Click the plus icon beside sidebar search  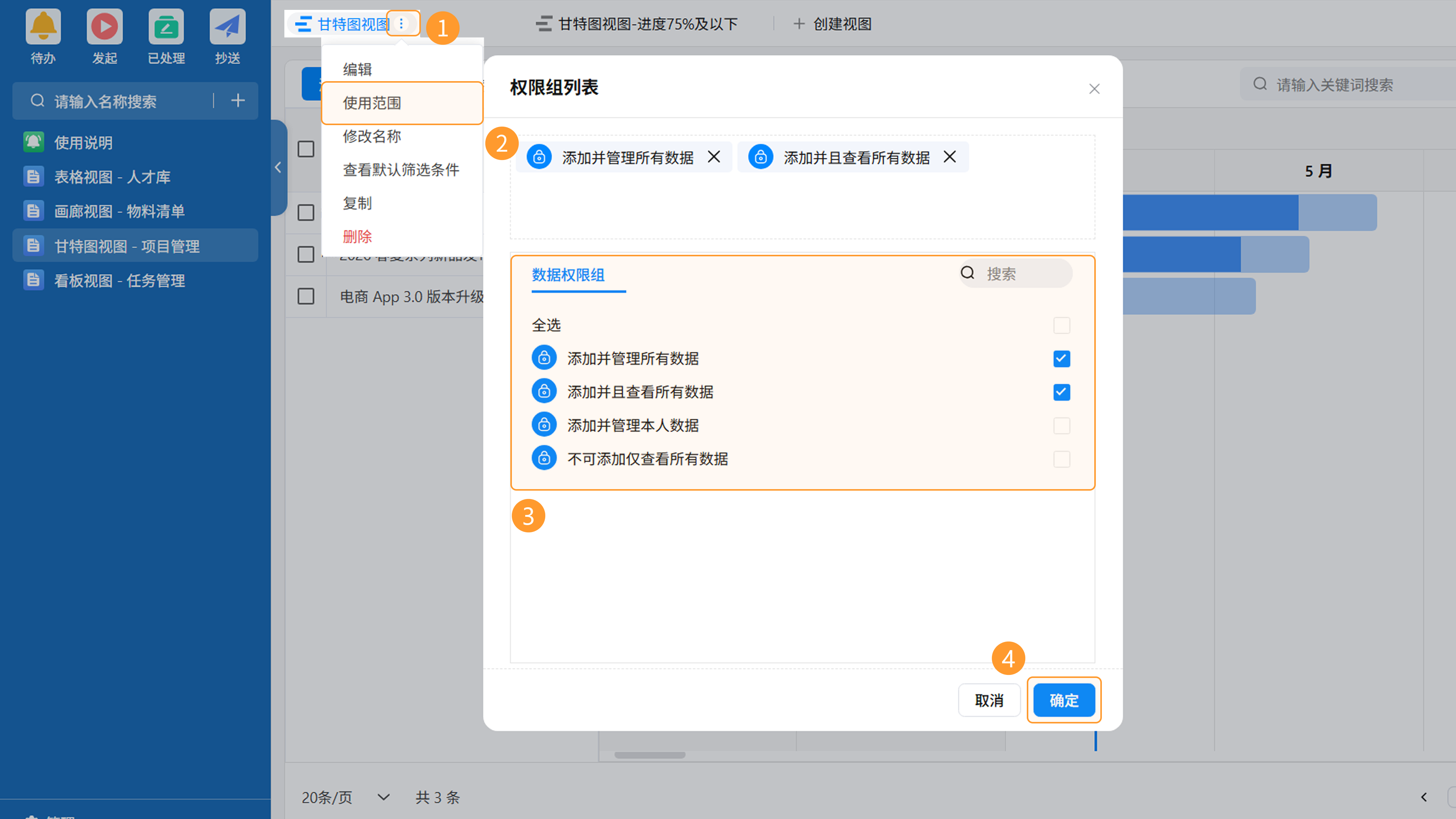tap(238, 100)
